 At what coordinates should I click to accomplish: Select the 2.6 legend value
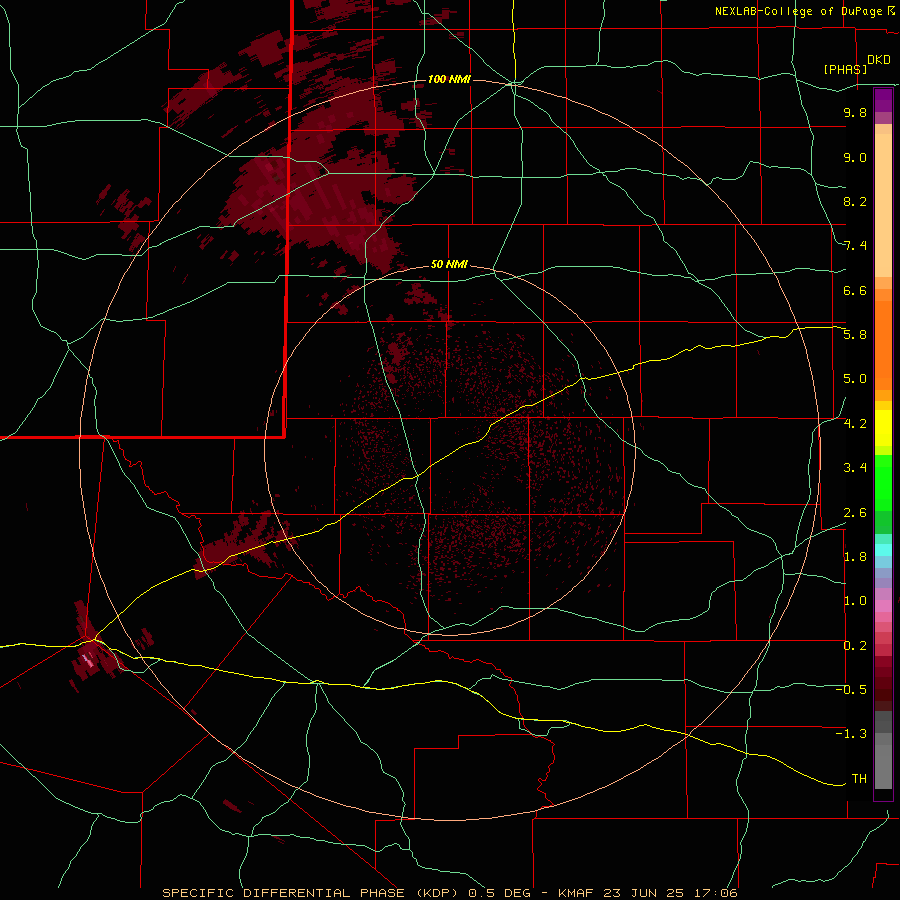click(855, 513)
